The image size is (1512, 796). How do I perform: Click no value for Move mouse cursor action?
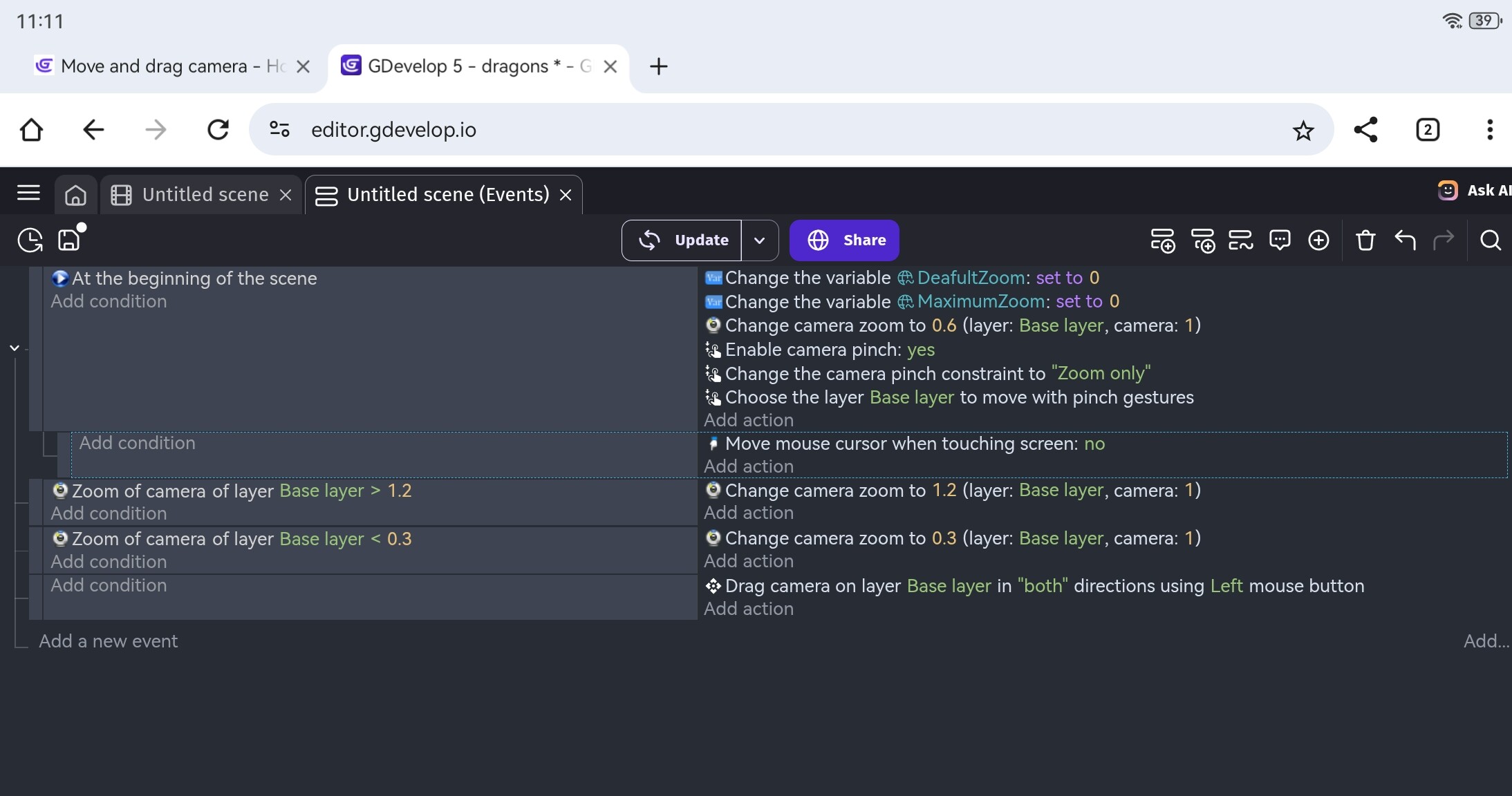pos(1094,444)
